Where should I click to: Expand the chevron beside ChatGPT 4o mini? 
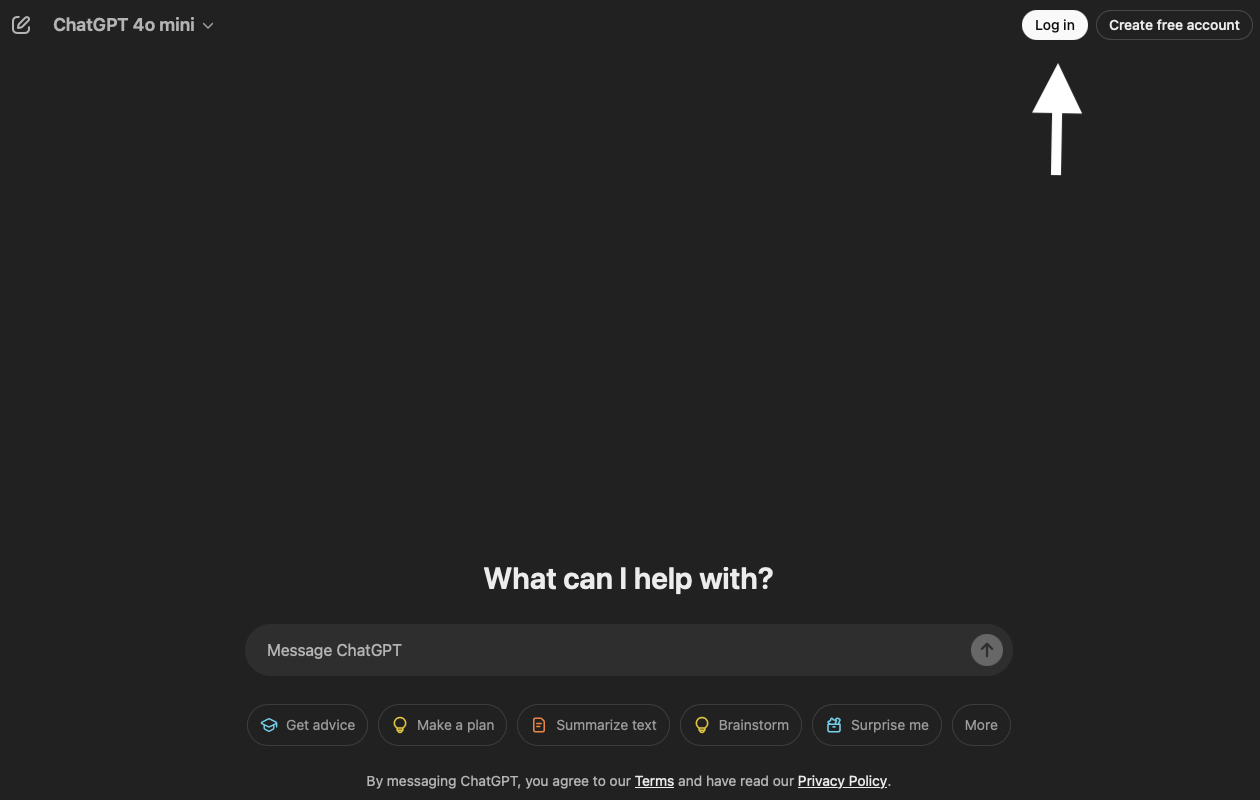(208, 26)
